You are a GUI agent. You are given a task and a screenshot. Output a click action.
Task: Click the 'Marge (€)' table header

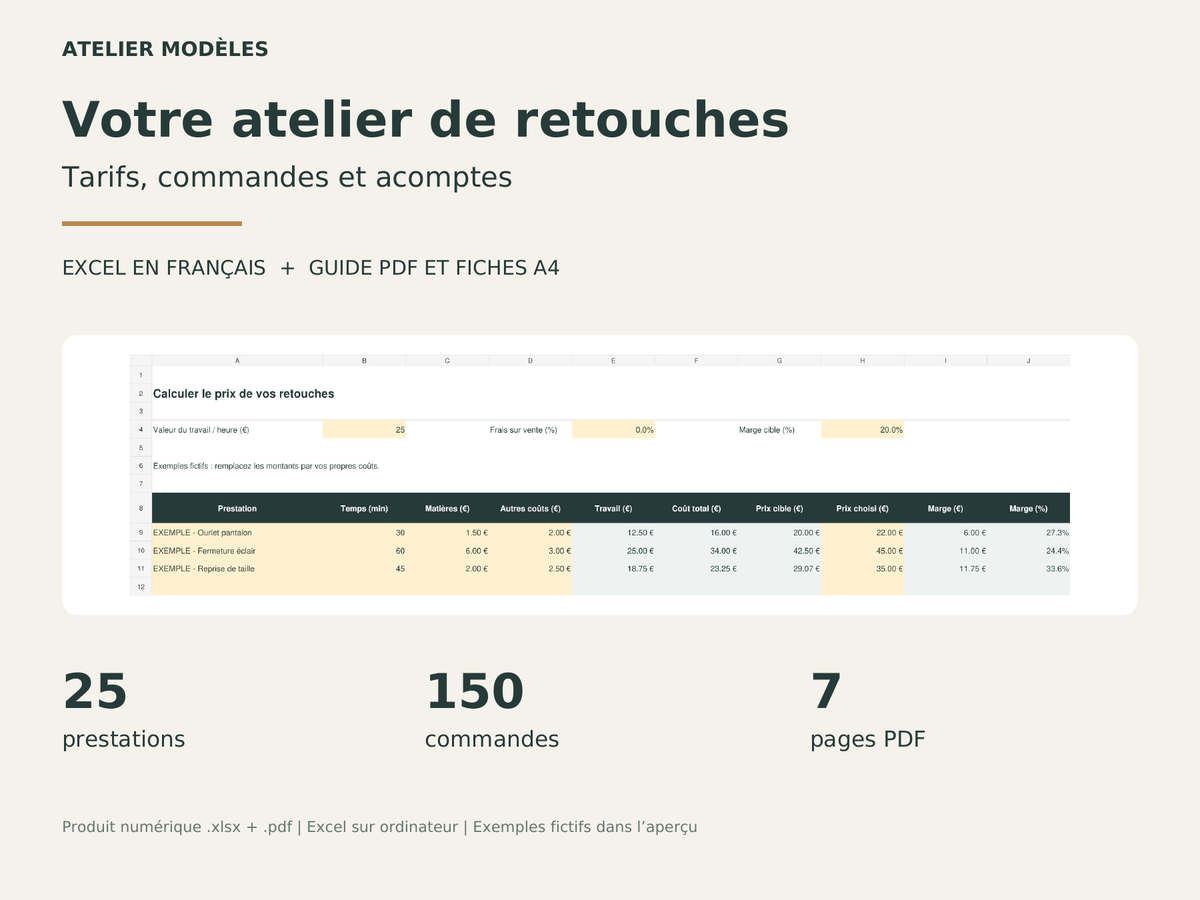coord(945,509)
